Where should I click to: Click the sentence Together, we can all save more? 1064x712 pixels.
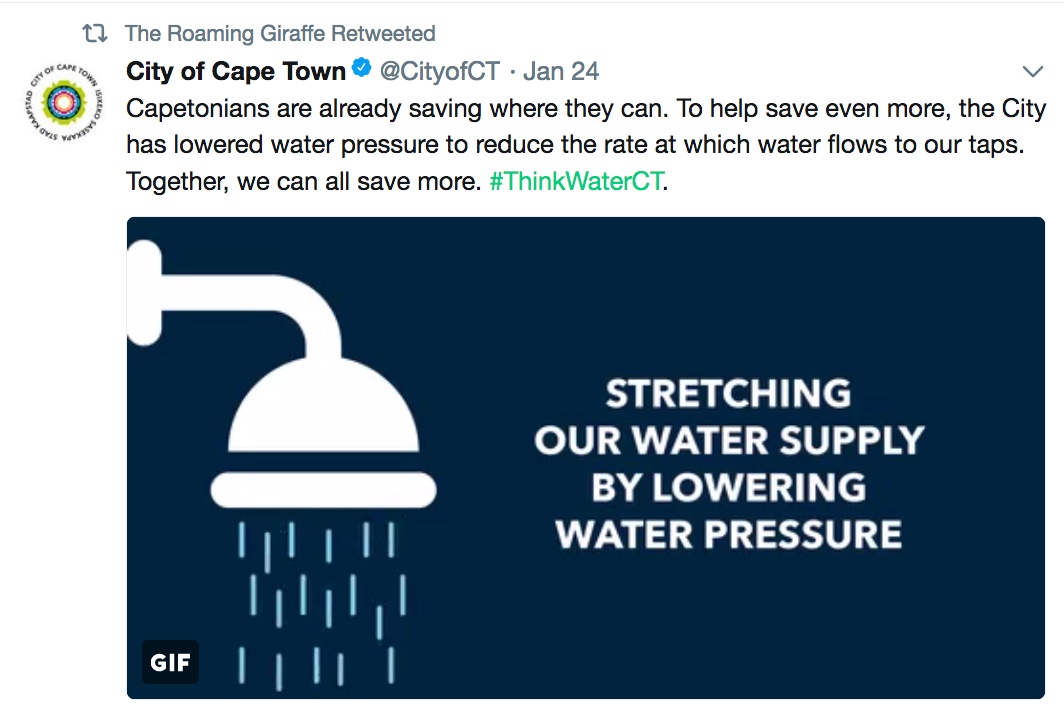tap(304, 181)
